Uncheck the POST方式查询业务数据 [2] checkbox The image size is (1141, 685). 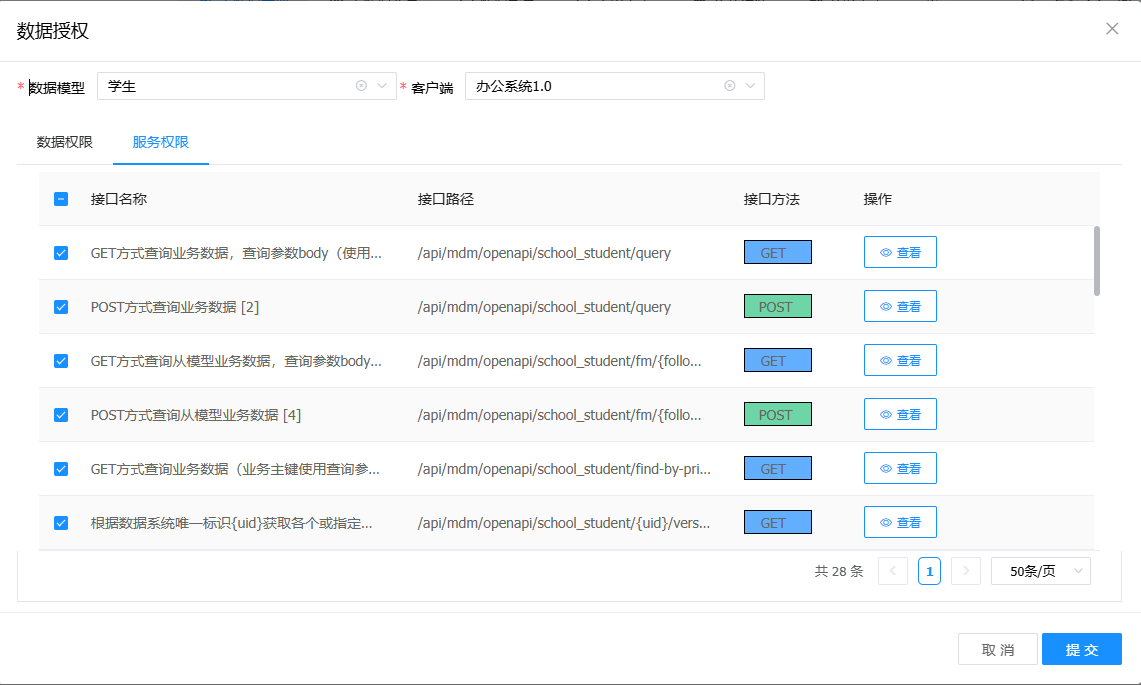(61, 307)
